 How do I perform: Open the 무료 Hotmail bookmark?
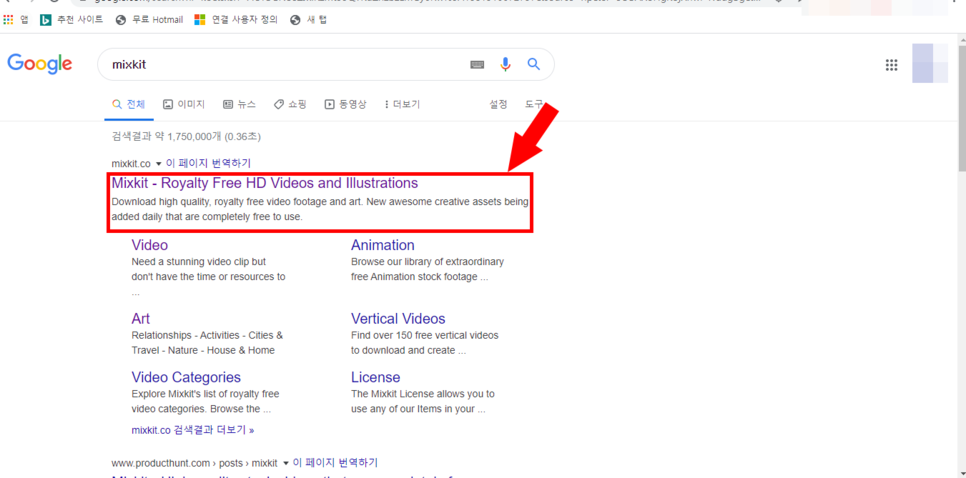click(150, 20)
